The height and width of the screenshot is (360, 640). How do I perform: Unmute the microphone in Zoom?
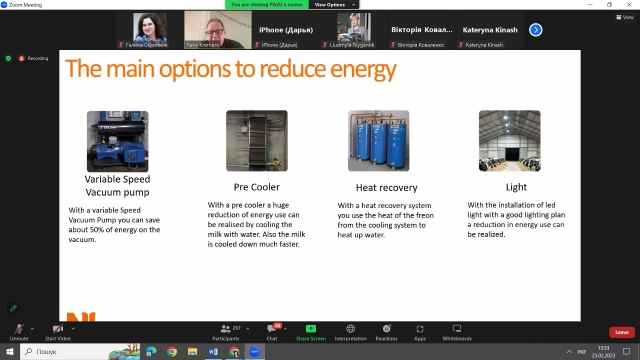[19, 332]
